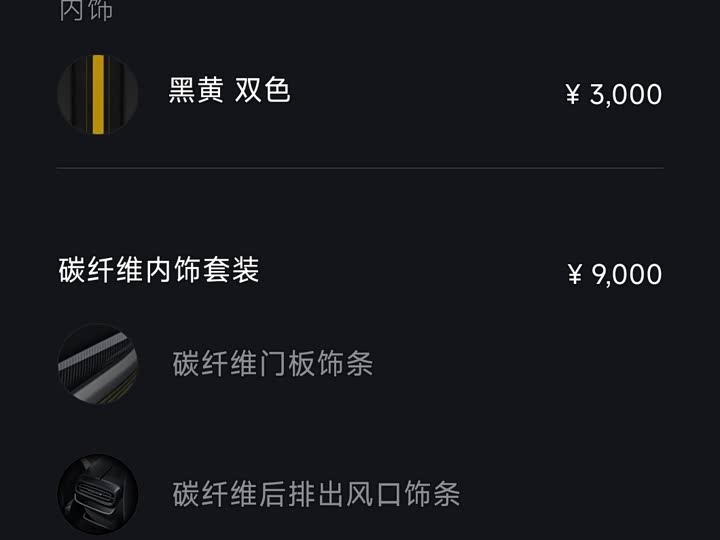Tap the divider line below the interior option
This screenshot has height=540, width=720.
click(360, 168)
